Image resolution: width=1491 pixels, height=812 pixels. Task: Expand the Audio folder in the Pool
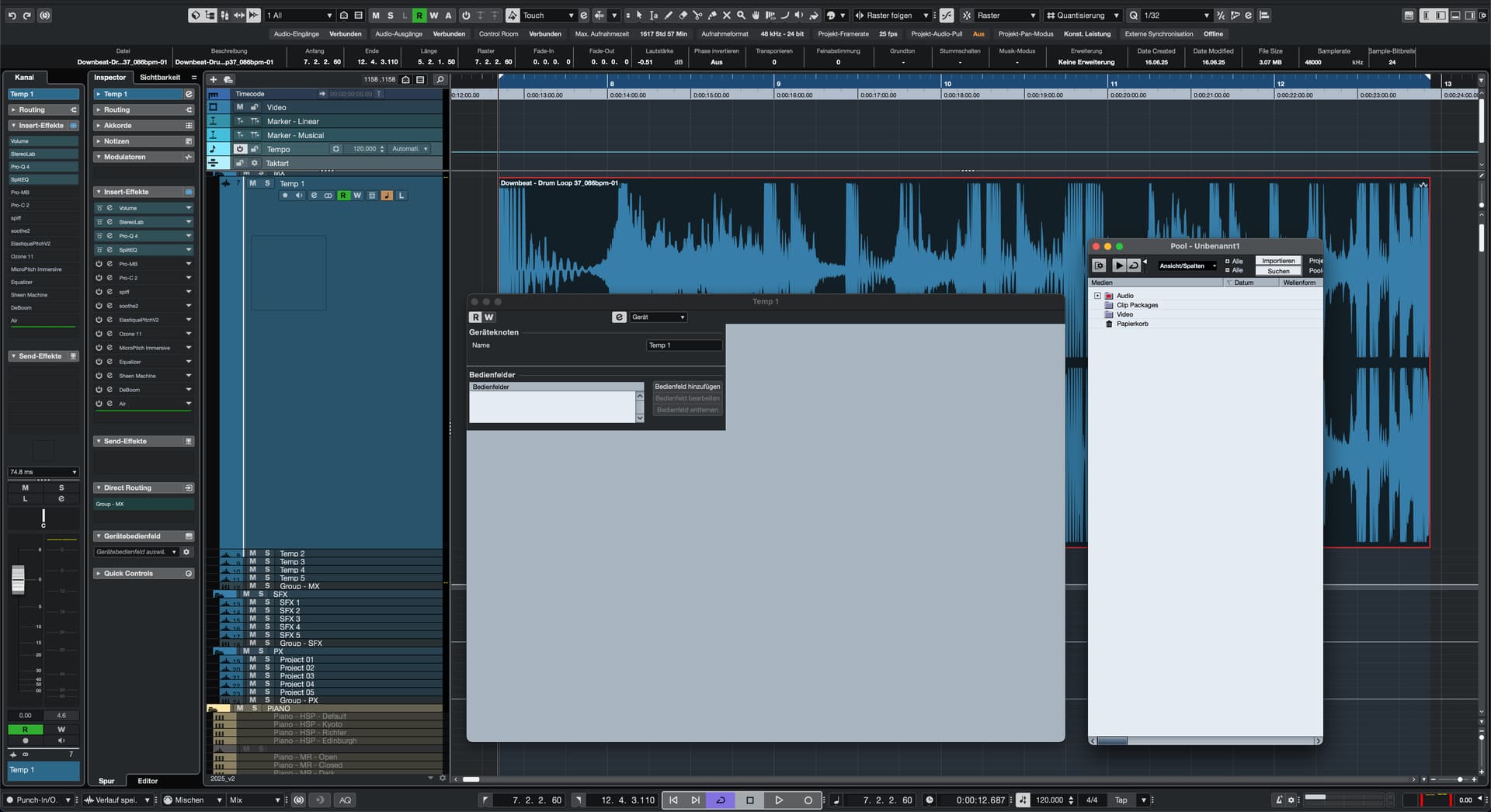point(1097,296)
